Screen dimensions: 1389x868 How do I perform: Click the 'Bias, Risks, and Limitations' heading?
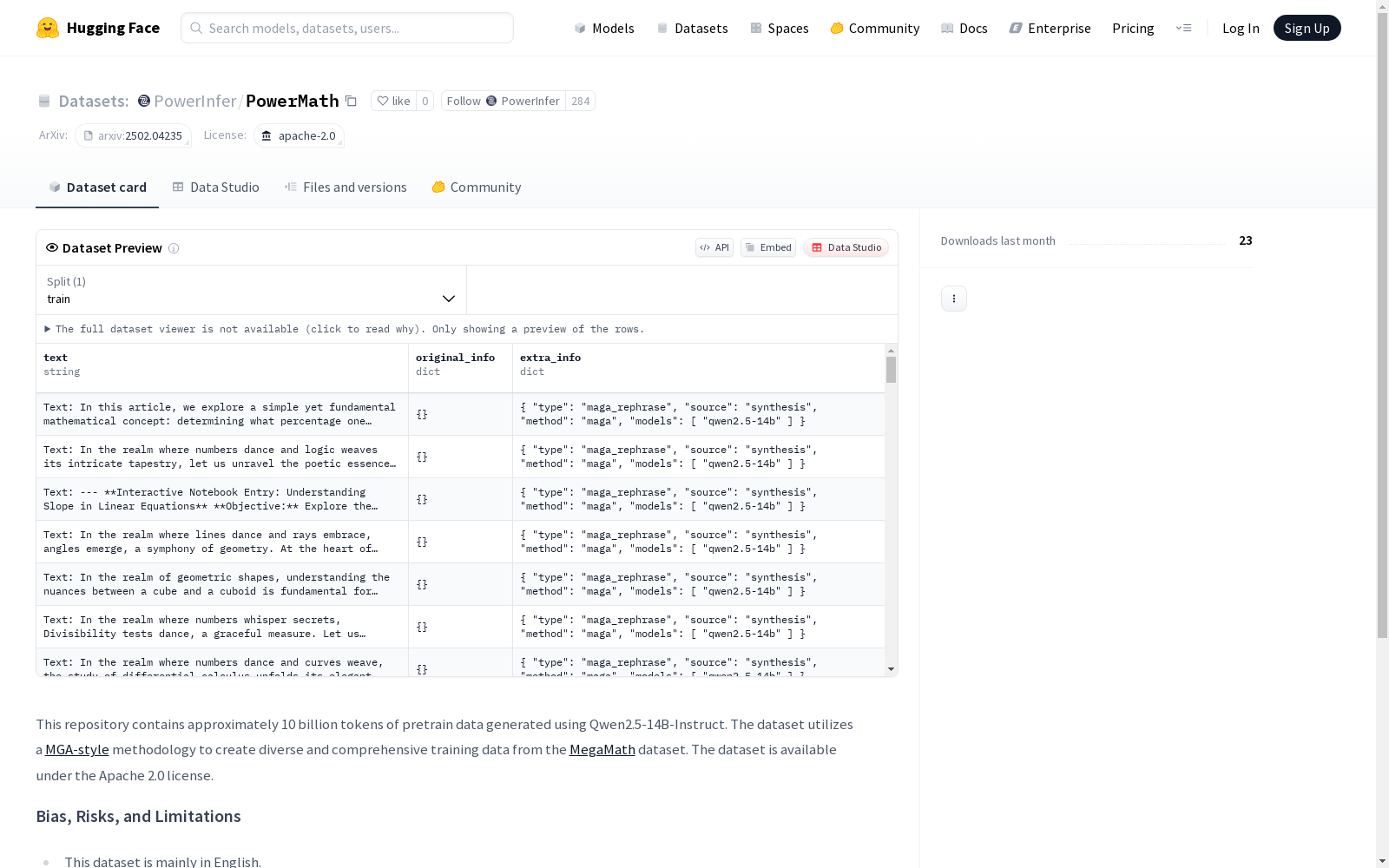[x=138, y=817]
